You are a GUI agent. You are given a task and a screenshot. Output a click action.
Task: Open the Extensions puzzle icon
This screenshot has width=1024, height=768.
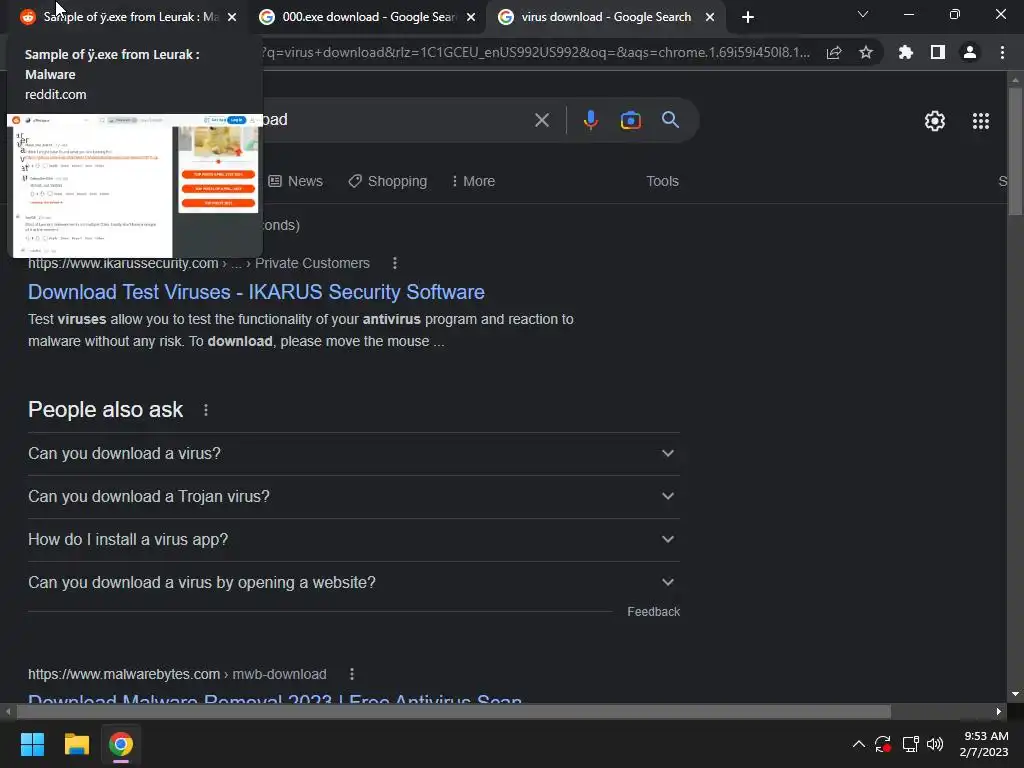[x=905, y=52]
